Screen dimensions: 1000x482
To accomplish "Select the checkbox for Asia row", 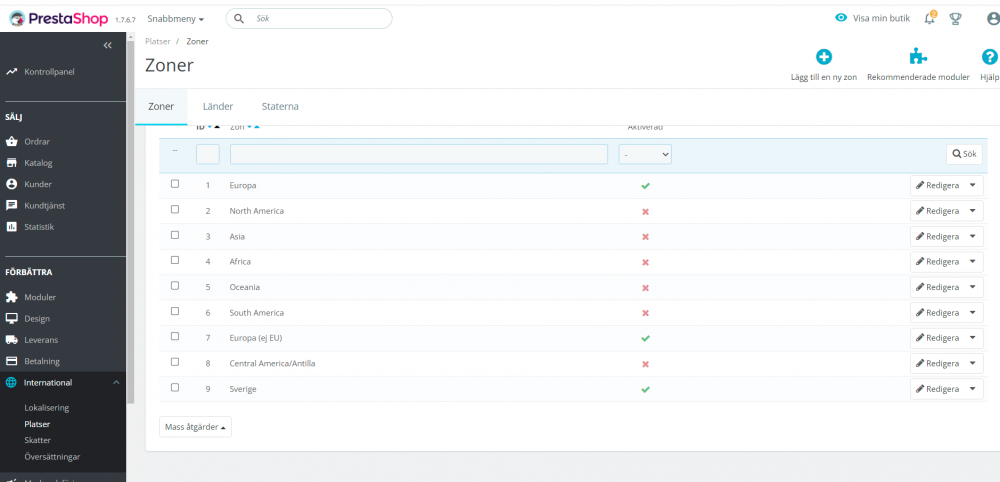I will (175, 235).
